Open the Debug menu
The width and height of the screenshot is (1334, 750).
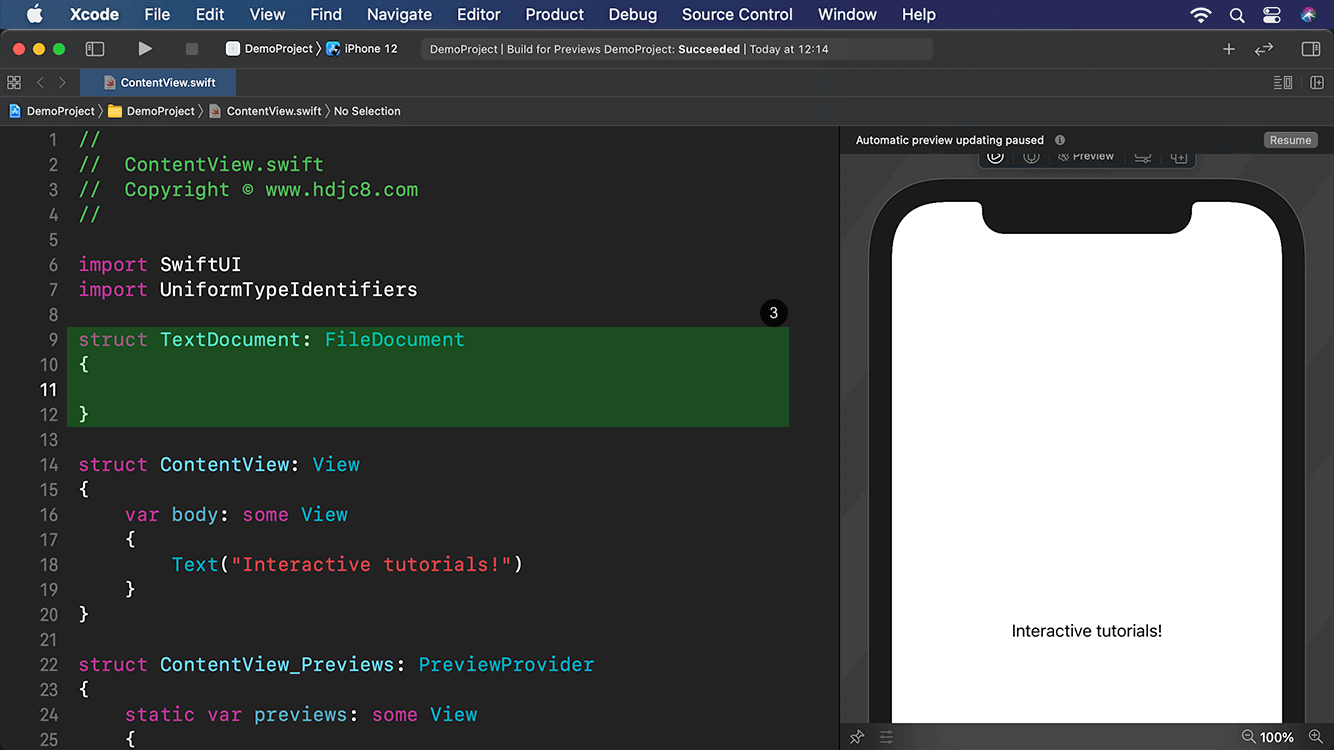(633, 14)
